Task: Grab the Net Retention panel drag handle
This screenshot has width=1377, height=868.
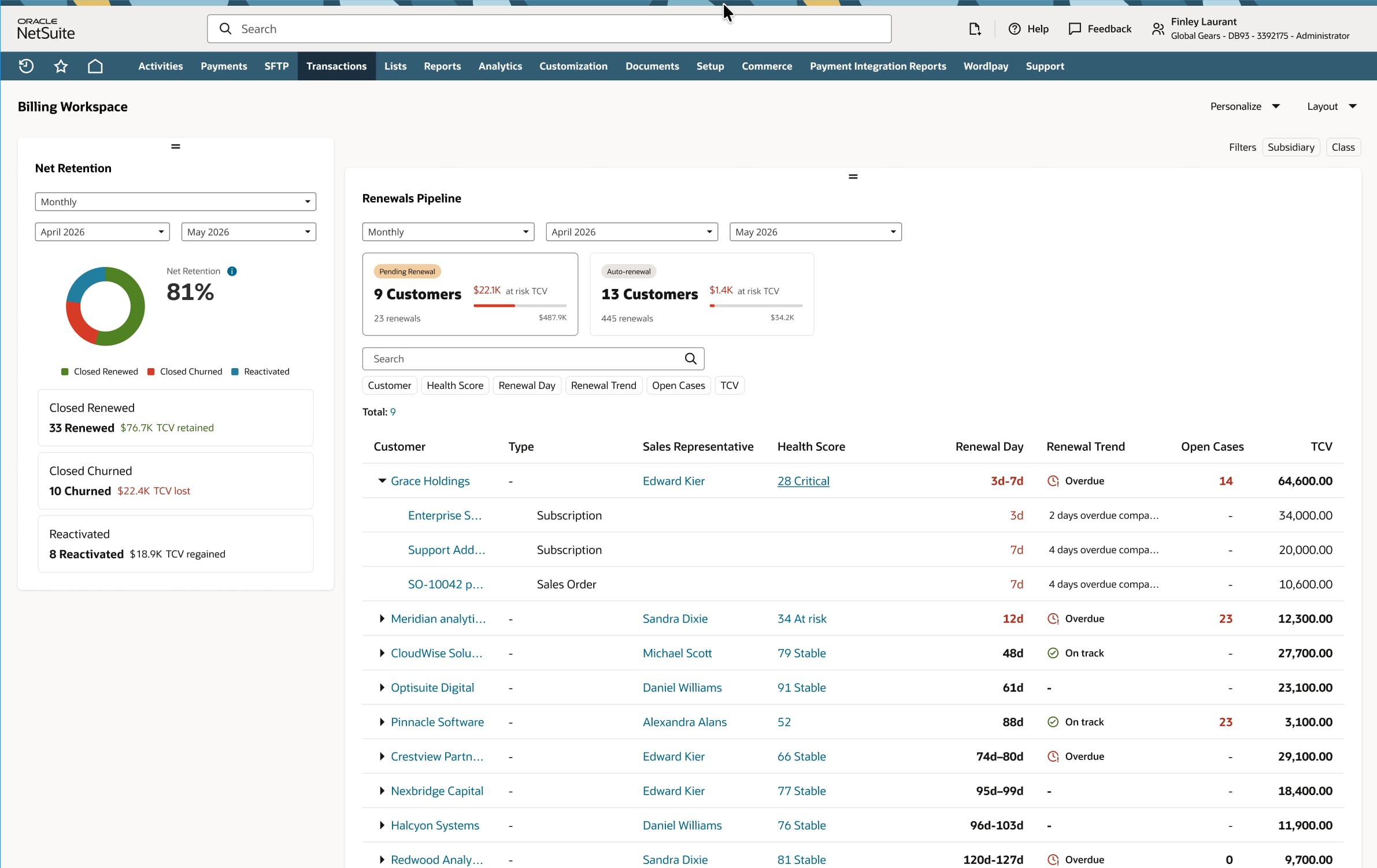Action: pos(176,147)
